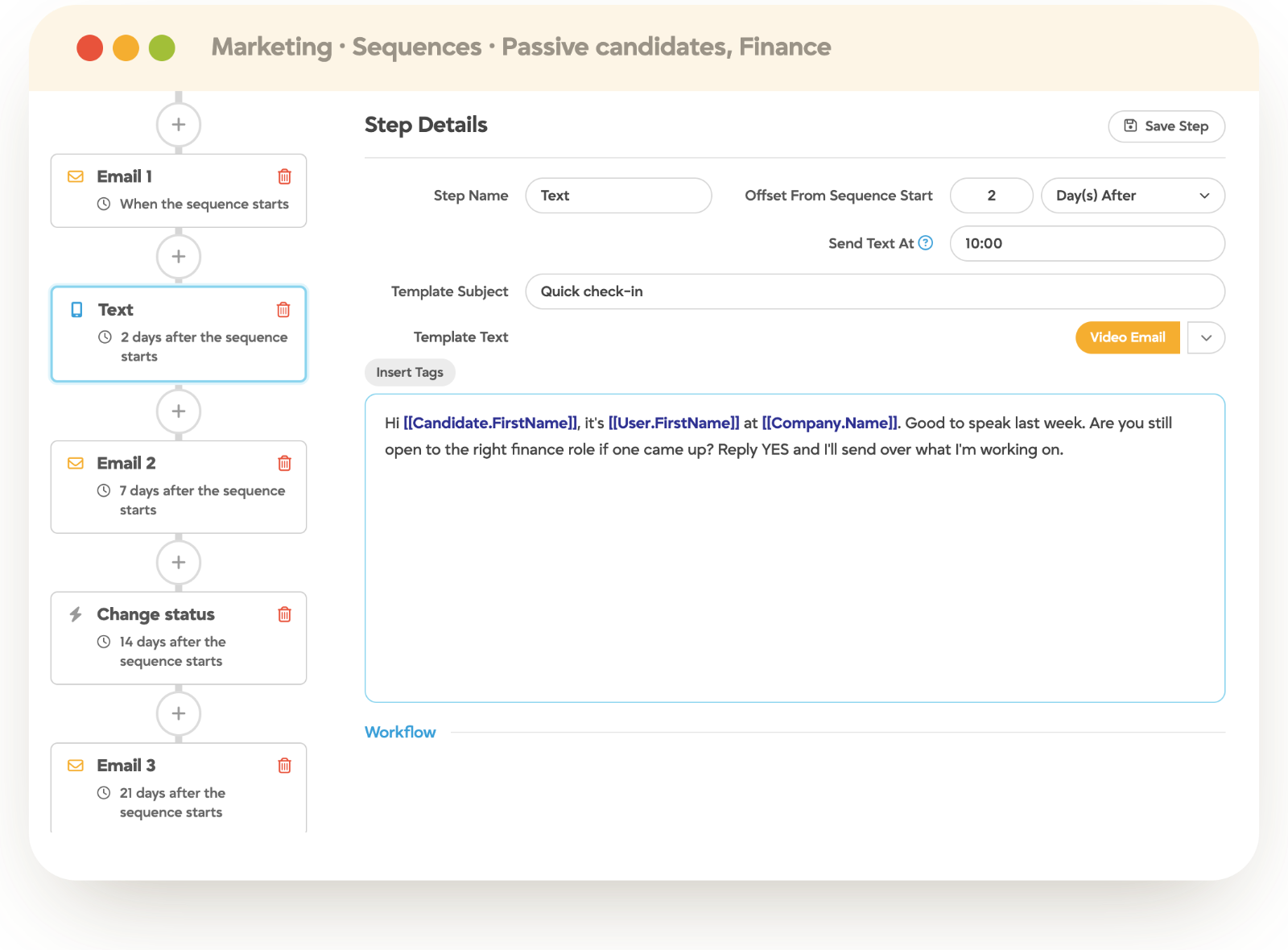Click the Video Email button
Viewport: 1288px width, 950px height.
(x=1128, y=338)
